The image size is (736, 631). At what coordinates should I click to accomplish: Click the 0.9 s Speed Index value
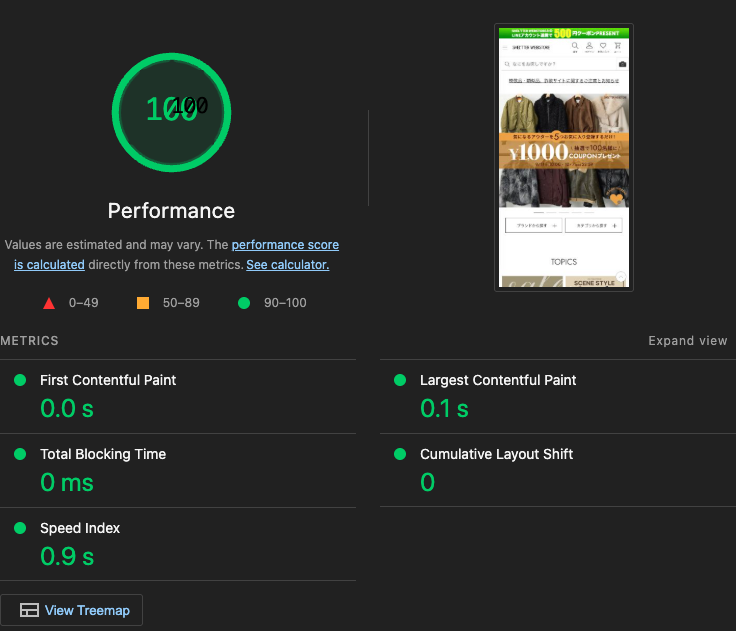(x=67, y=556)
